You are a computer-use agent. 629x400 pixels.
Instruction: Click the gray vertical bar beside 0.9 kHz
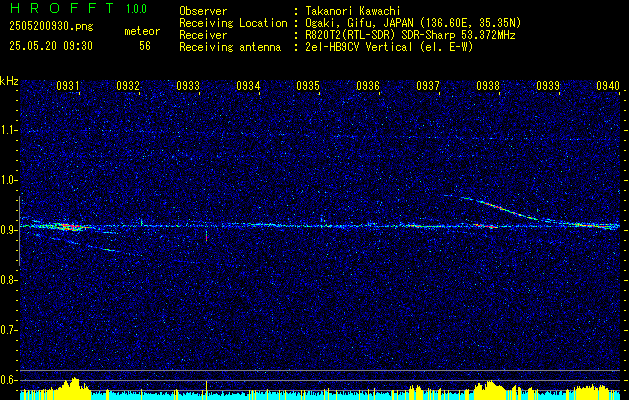19,231
